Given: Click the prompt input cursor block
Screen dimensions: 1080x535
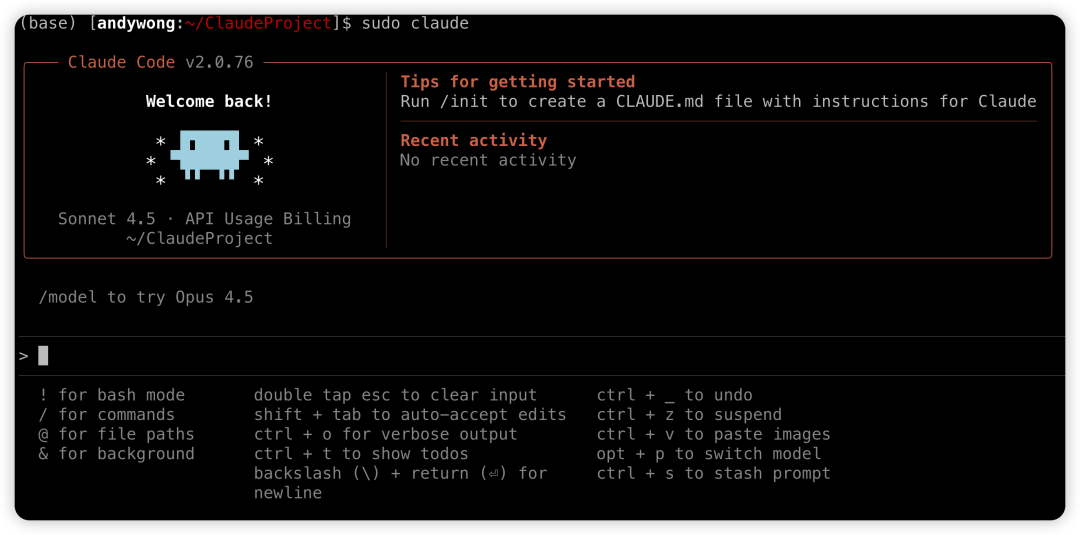Looking at the screenshot, I should tap(43, 356).
